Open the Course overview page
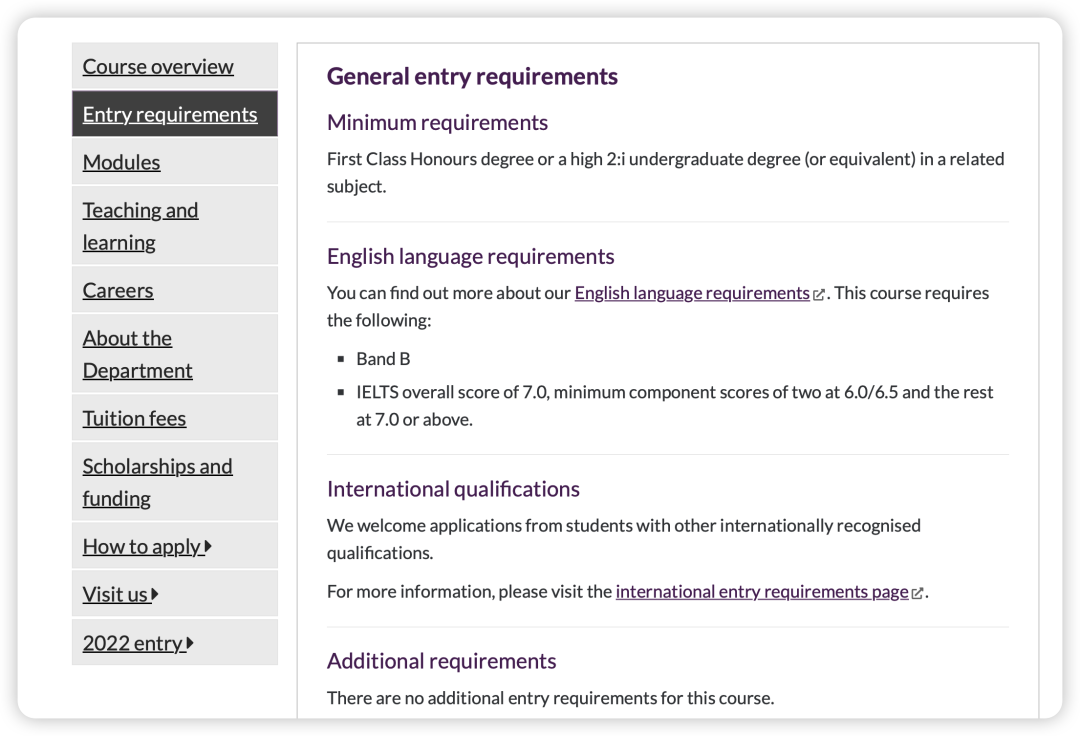 pos(158,67)
